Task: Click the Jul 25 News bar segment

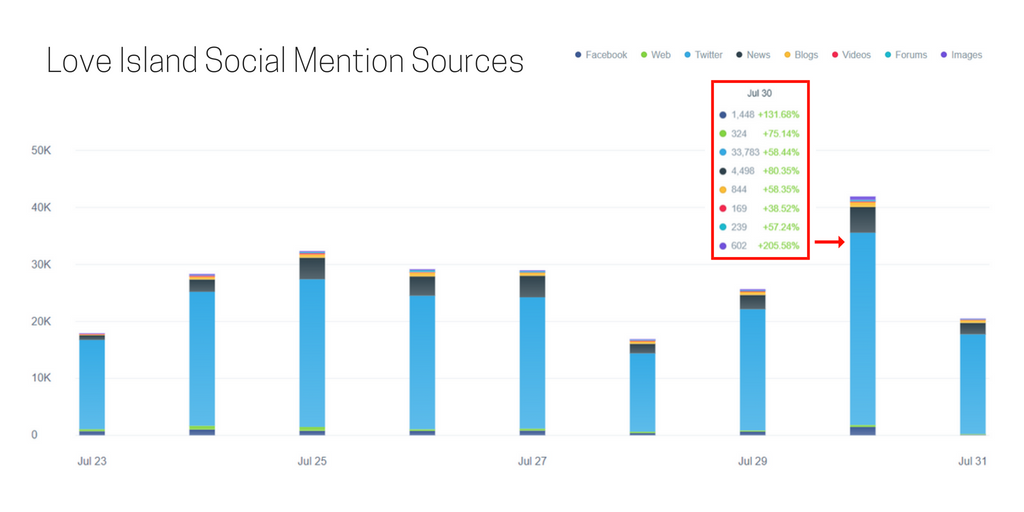Action: [312, 268]
